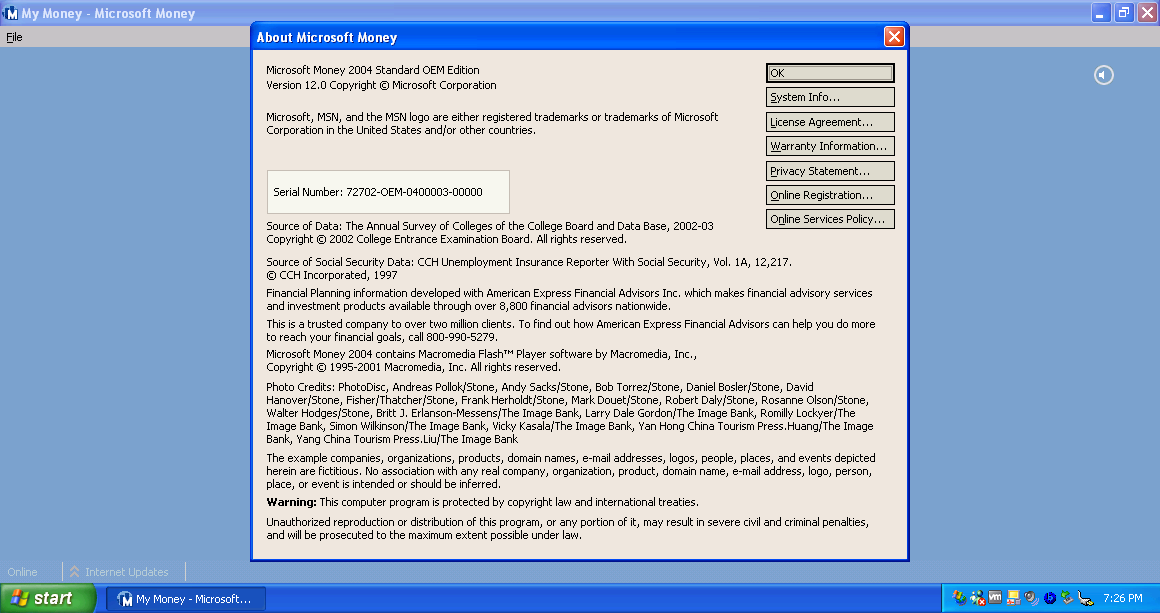This screenshot has height=613, width=1160.
Task: Open System Info from the About dialog
Action: (x=829, y=97)
